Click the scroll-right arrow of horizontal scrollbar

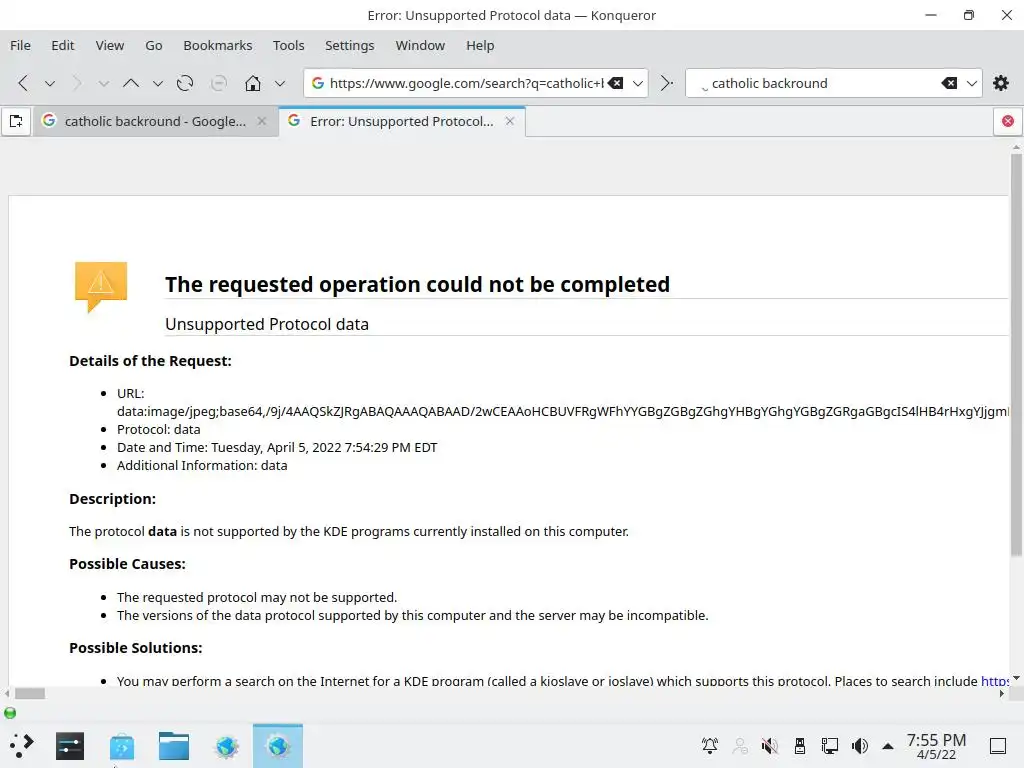(1002, 694)
